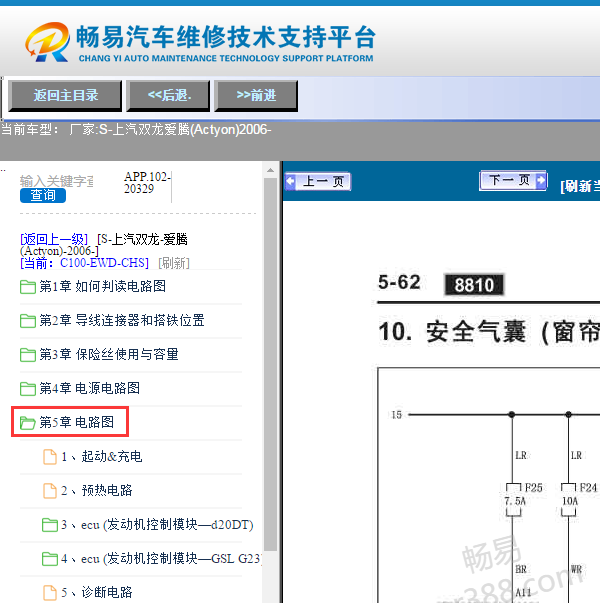Click folder icon of 第3章 保险丝使用与容量
Viewport: 600px width, 603px height.
28,355
